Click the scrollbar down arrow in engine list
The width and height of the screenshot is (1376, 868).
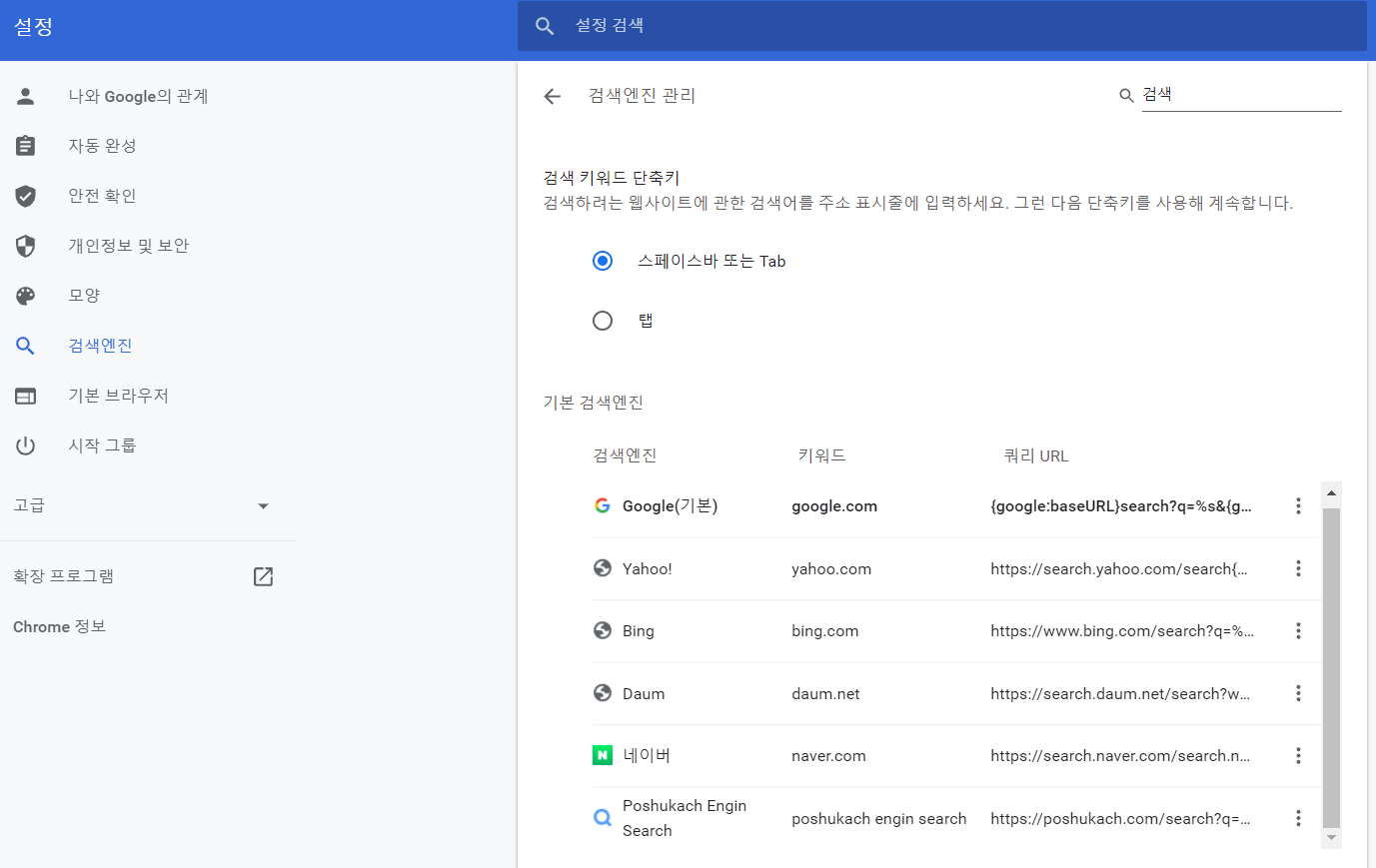tap(1331, 837)
